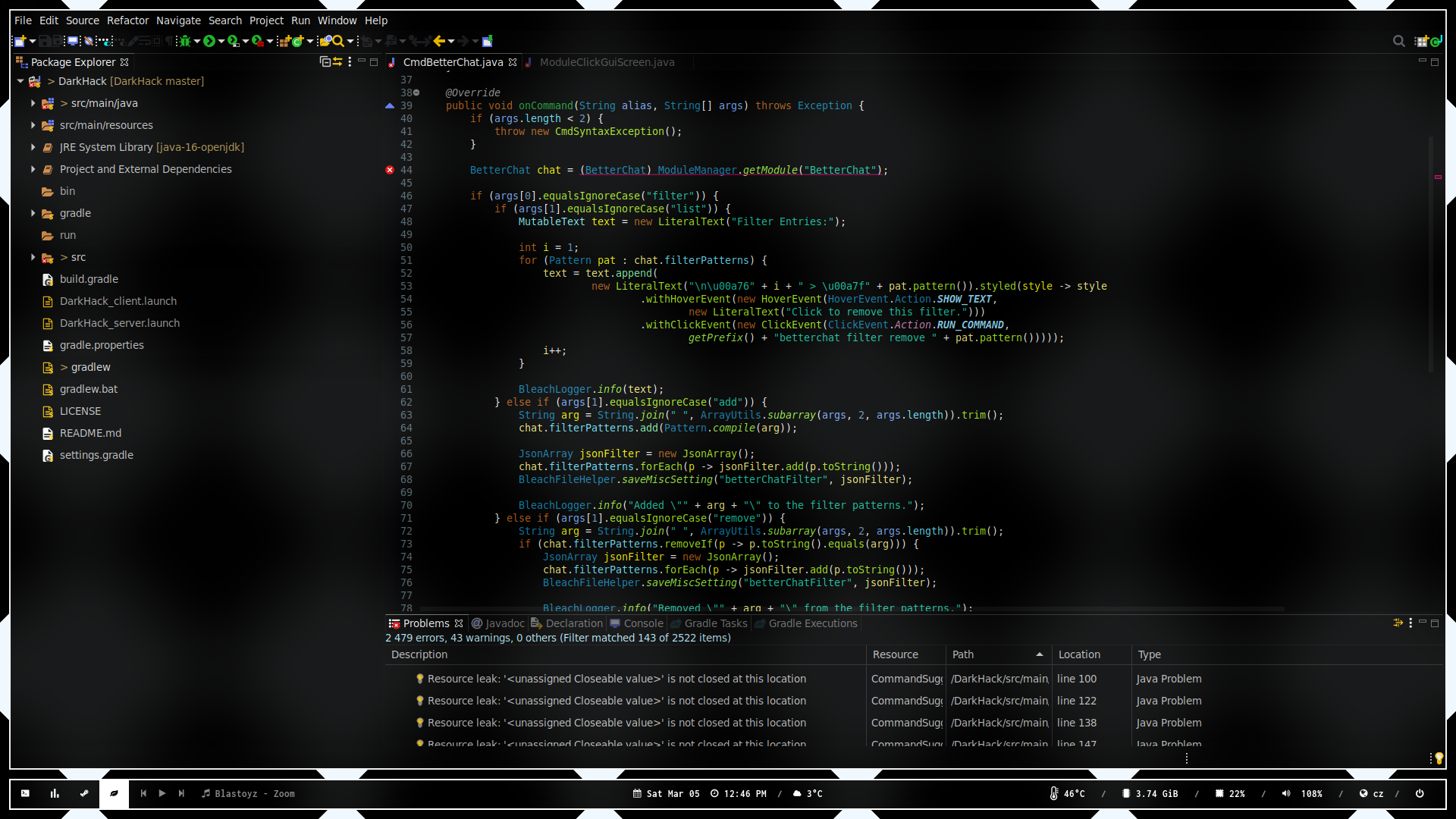Expand the src/main/java folder
Viewport: 1456px width, 819px height.
[x=33, y=103]
